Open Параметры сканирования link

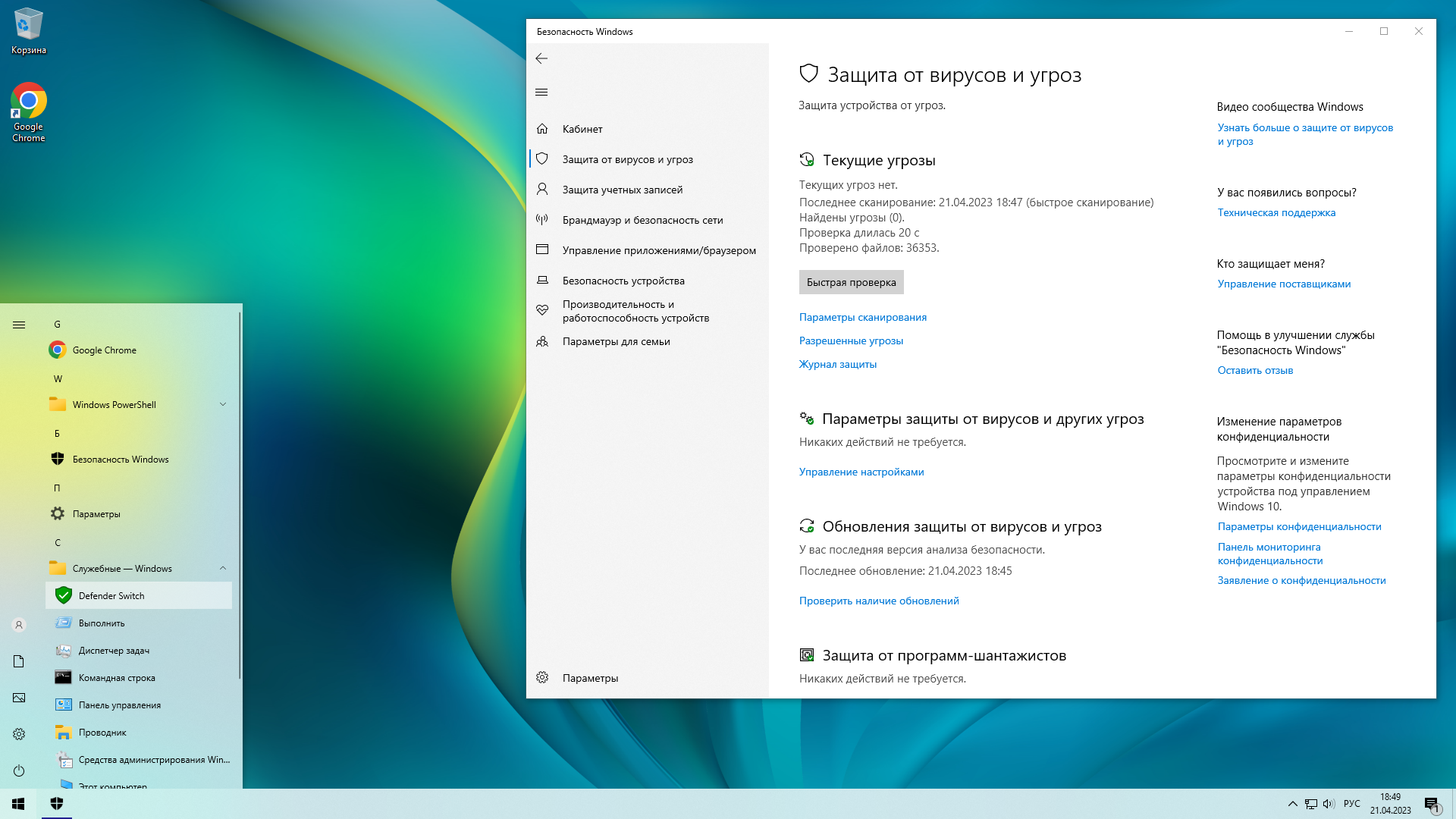click(862, 317)
